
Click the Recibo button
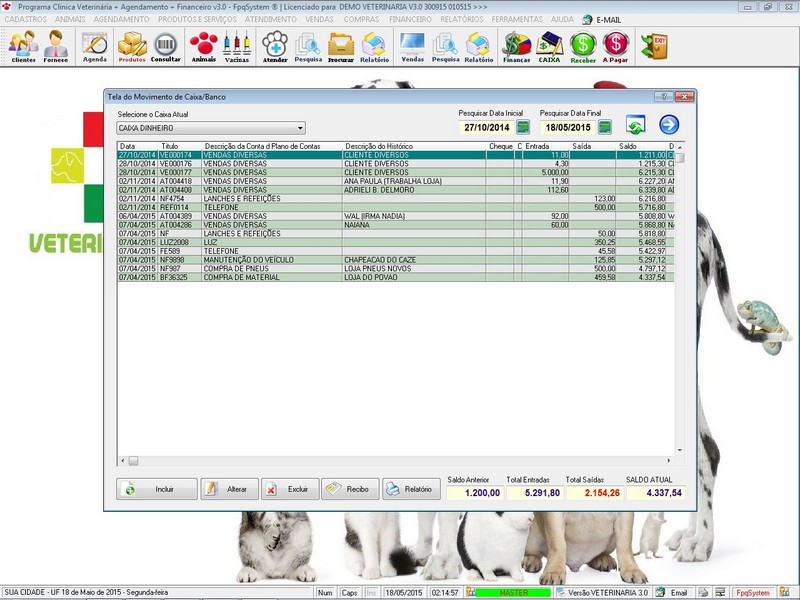coord(351,489)
